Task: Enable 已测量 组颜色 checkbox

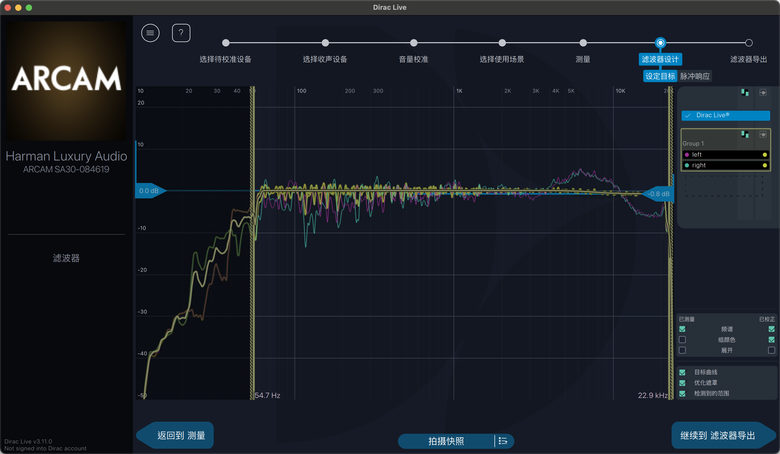Action: click(682, 340)
